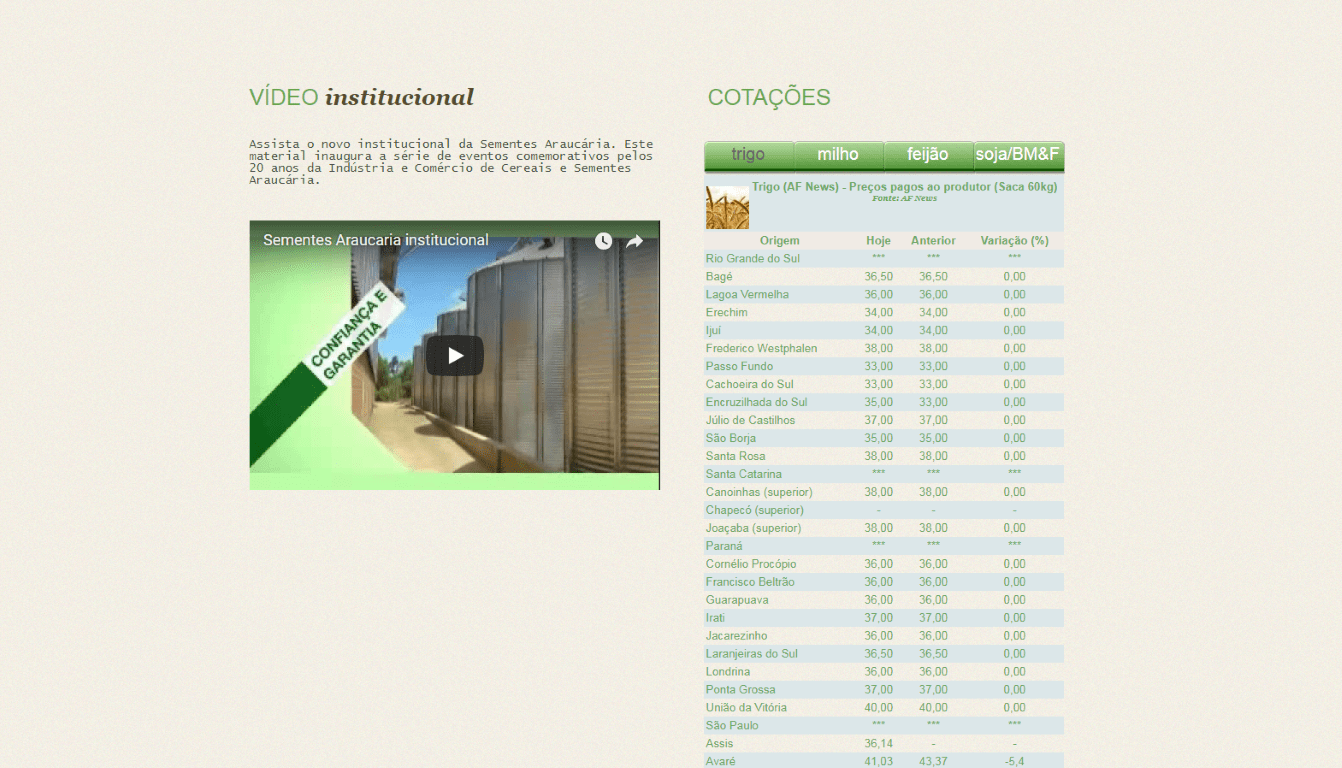Select the Cachoeira do Sul row label

(749, 385)
